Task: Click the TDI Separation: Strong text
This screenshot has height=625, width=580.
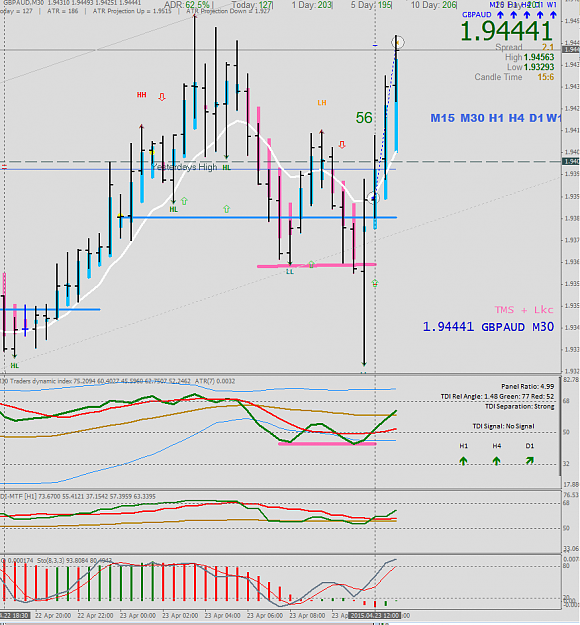Action: [x=519, y=406]
